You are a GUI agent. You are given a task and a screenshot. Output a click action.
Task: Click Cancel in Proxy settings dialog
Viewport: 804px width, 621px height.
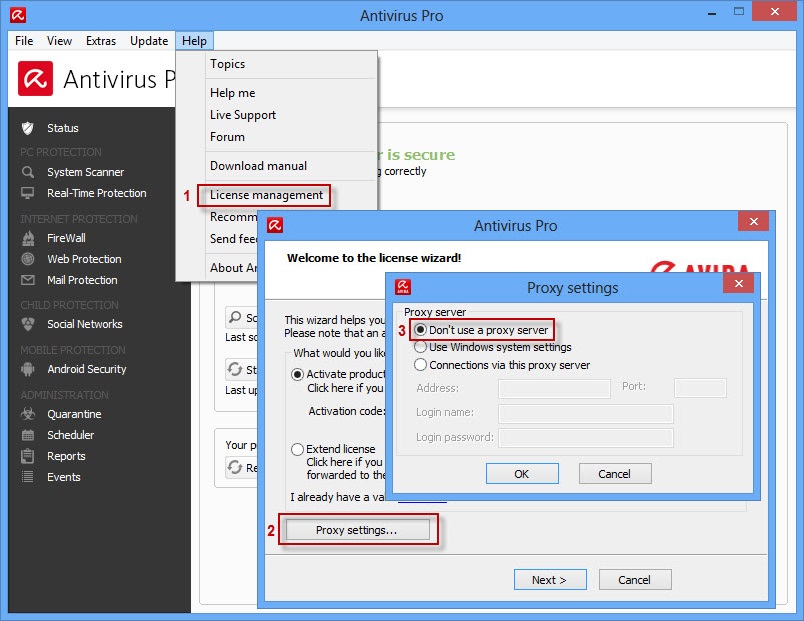[x=615, y=474]
